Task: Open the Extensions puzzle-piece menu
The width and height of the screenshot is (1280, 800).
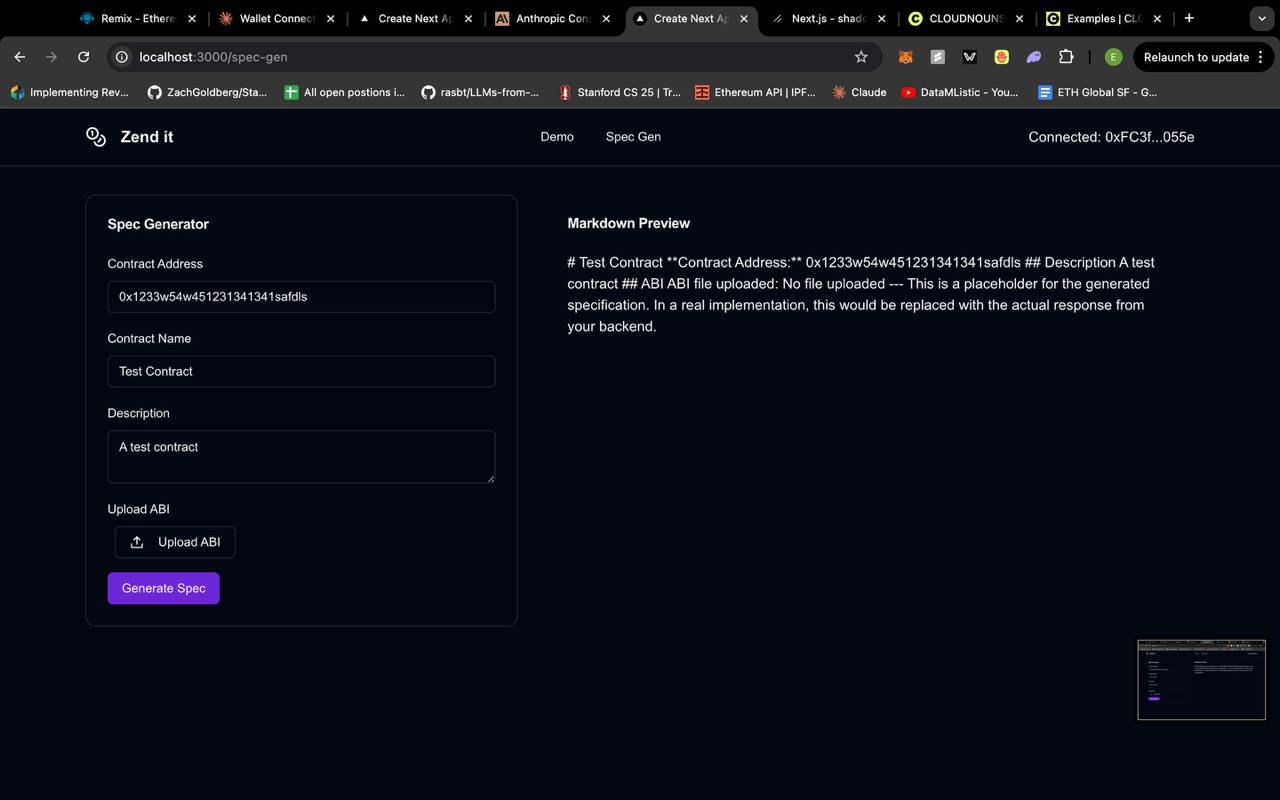Action: pos(1066,57)
